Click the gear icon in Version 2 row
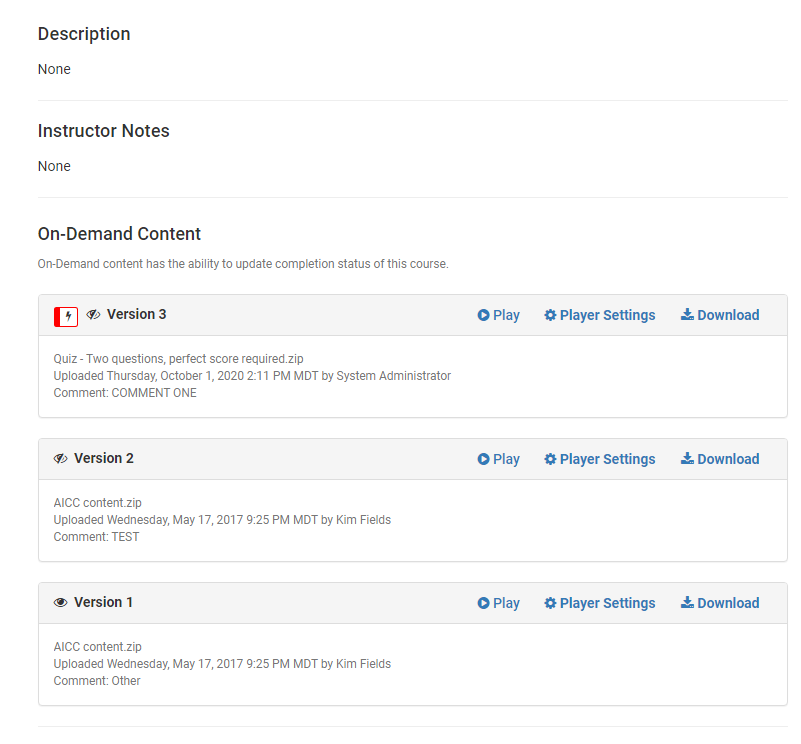Viewport: 801px width, 744px height. [550, 459]
